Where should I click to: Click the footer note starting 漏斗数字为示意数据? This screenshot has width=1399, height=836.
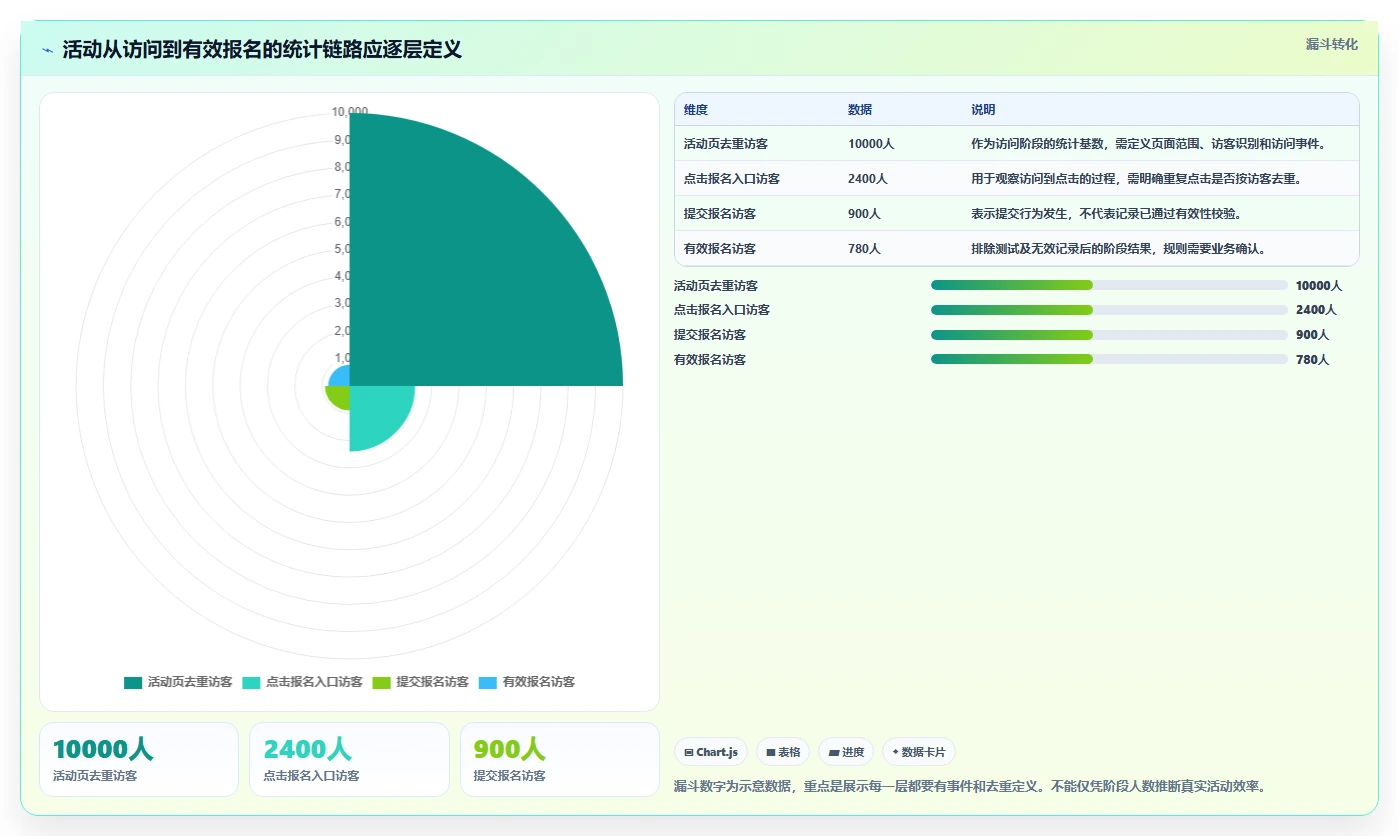(x=971, y=786)
